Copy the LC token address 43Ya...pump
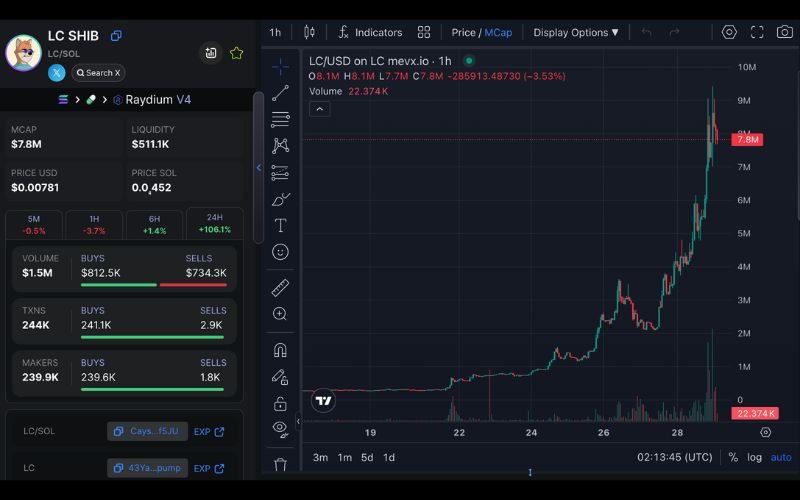This screenshot has height=500, width=800. click(x=147, y=468)
